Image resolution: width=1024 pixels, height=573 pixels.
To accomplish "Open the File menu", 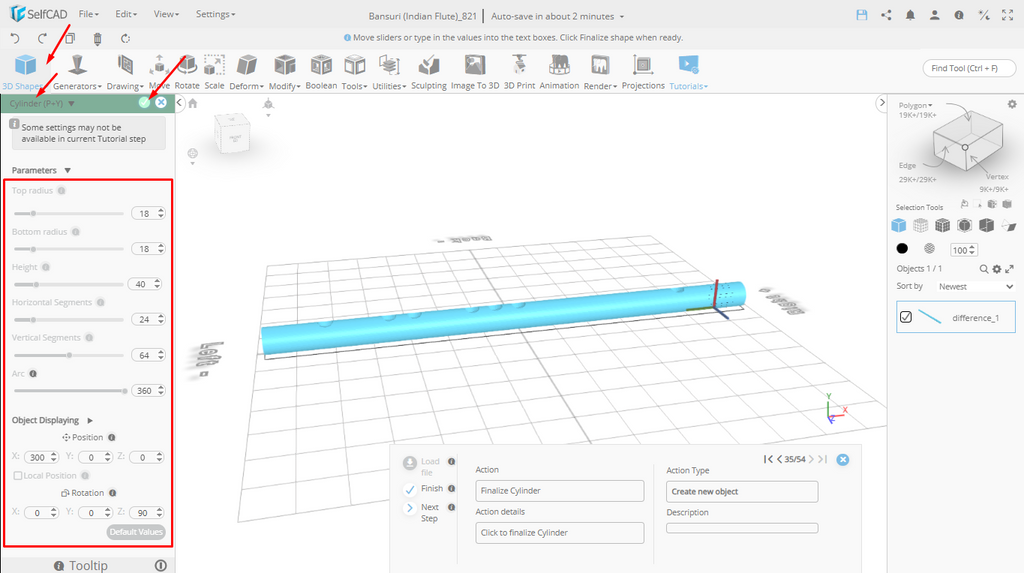I will [88, 15].
